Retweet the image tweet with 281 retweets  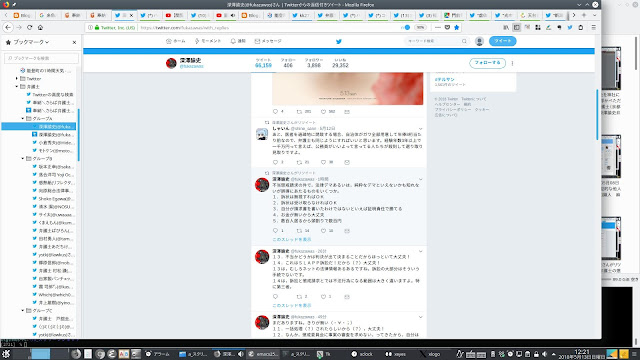click(x=300, y=111)
